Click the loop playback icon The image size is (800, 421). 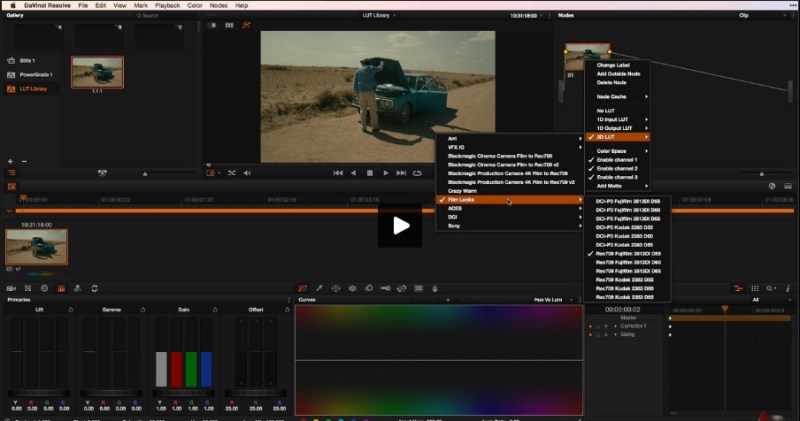(x=417, y=173)
